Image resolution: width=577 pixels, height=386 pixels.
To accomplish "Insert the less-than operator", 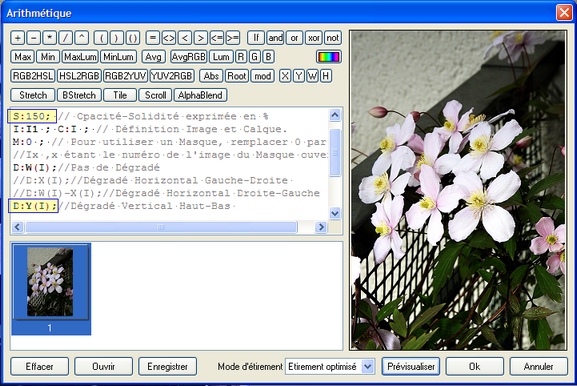I will point(185,38).
